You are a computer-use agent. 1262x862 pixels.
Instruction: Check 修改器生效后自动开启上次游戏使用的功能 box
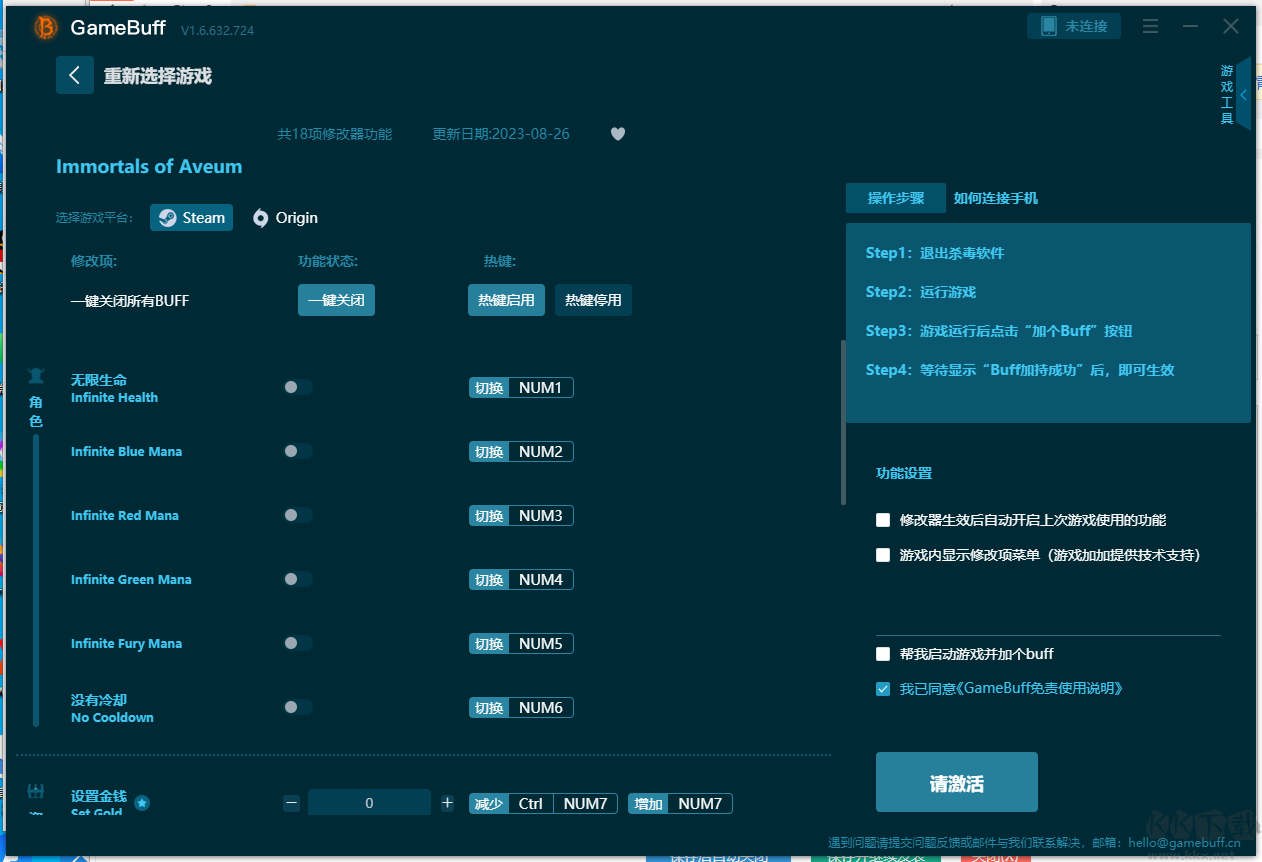click(x=883, y=520)
